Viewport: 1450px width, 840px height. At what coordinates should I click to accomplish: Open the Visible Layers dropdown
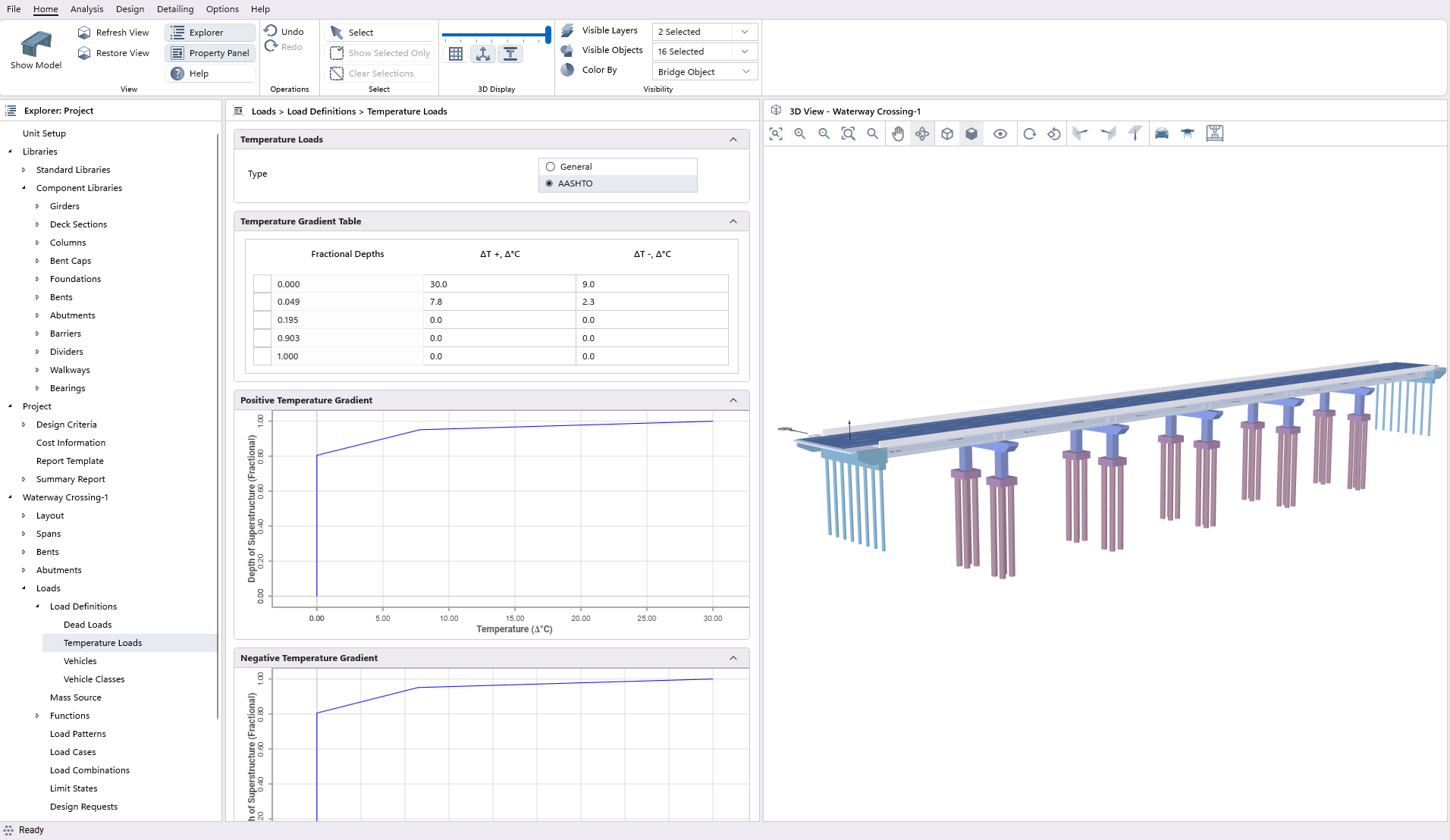(704, 32)
